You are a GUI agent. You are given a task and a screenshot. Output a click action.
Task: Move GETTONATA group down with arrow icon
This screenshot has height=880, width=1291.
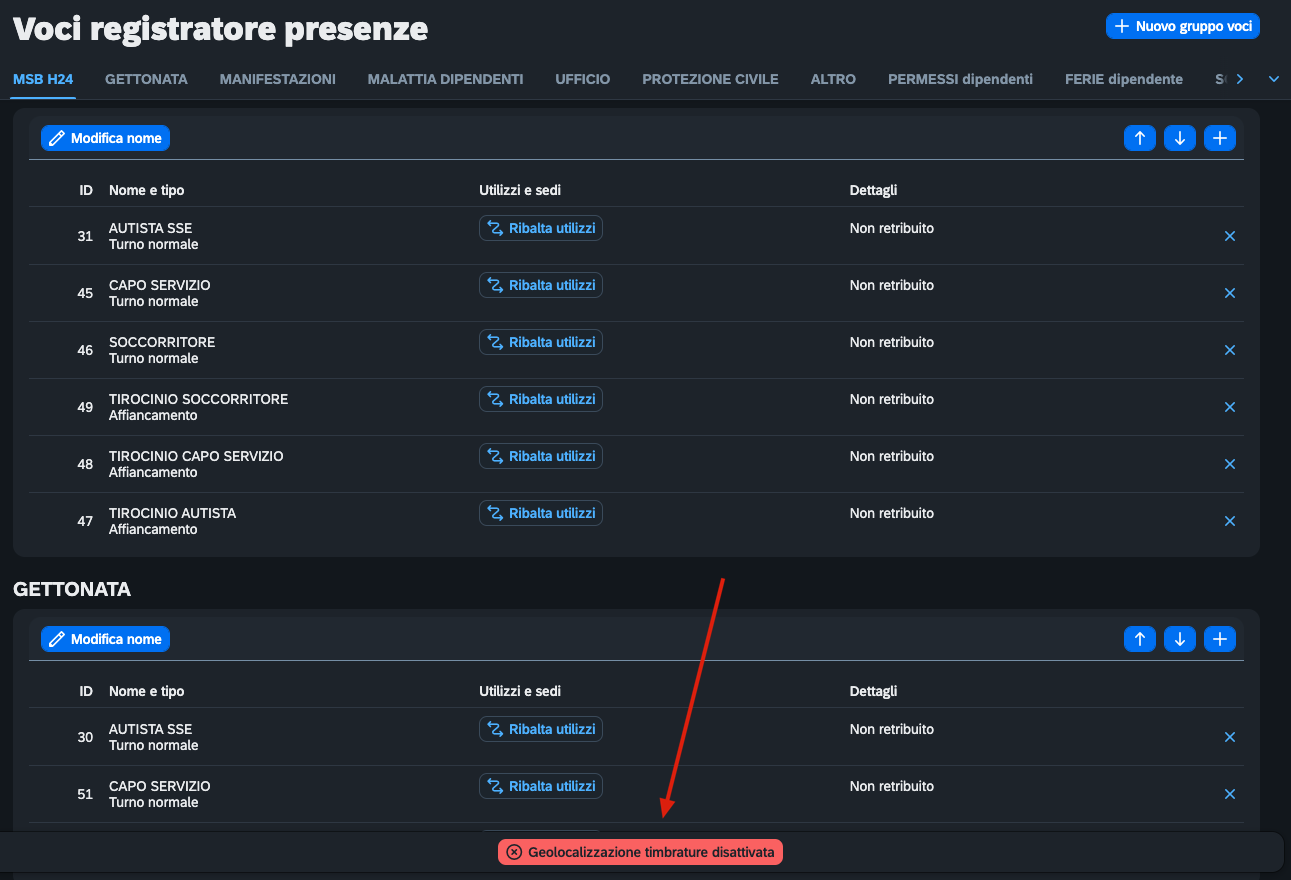click(1180, 639)
